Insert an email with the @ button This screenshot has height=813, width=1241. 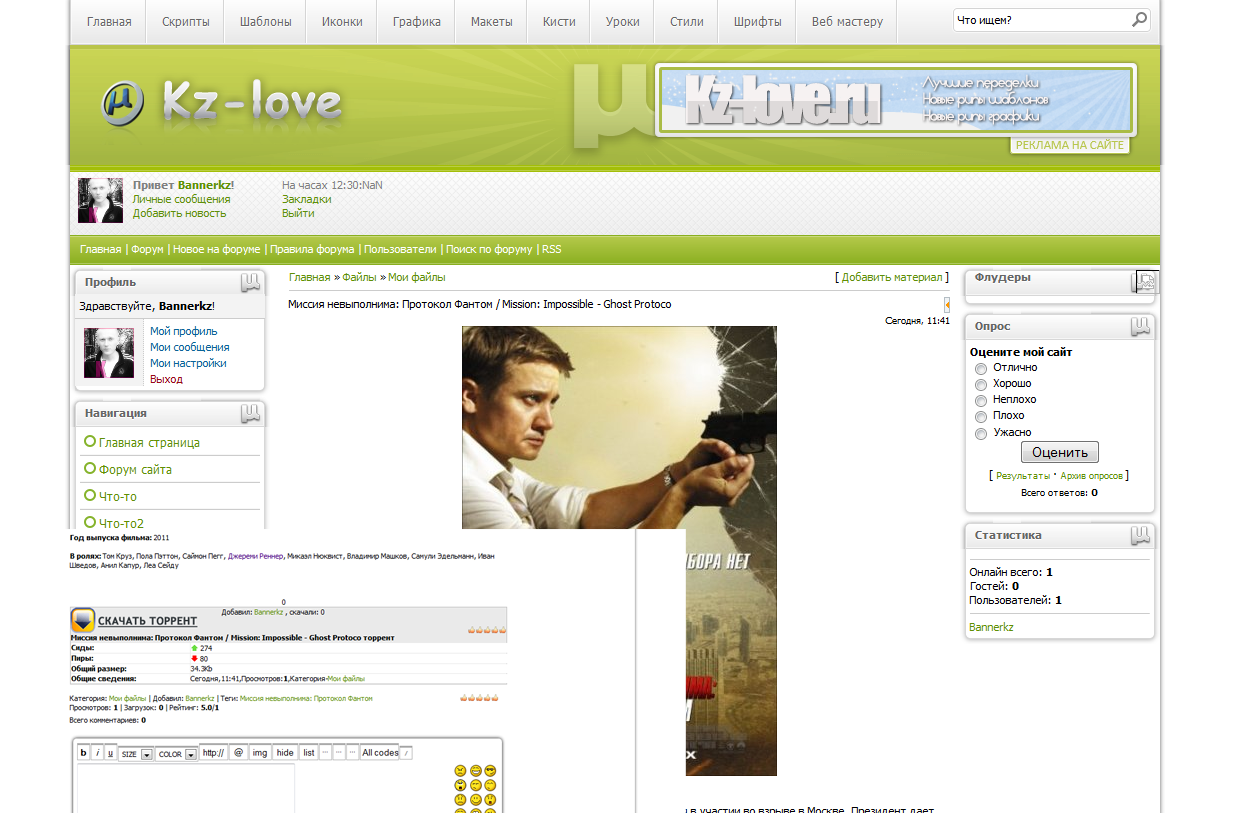point(238,753)
